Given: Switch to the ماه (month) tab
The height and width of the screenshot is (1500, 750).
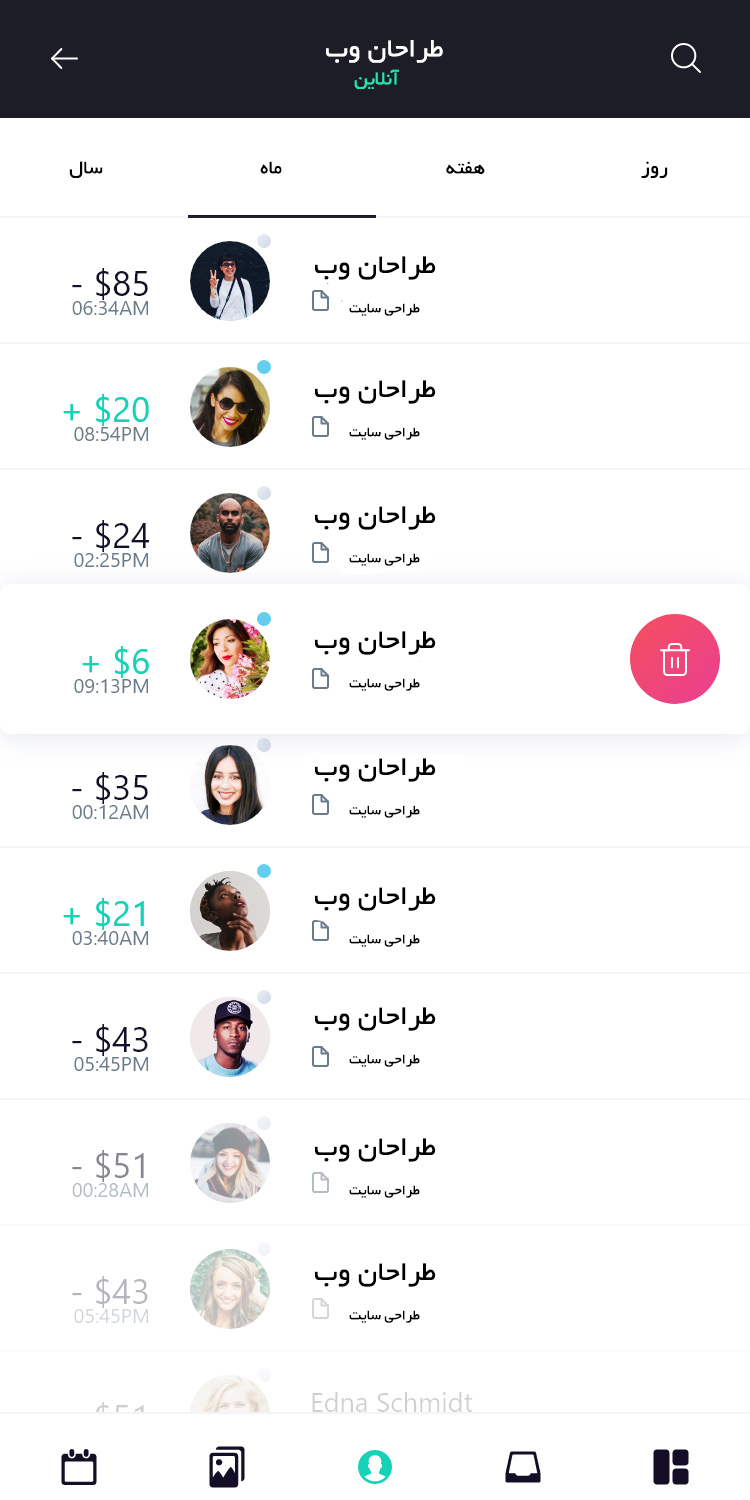Looking at the screenshot, I should (x=270, y=168).
